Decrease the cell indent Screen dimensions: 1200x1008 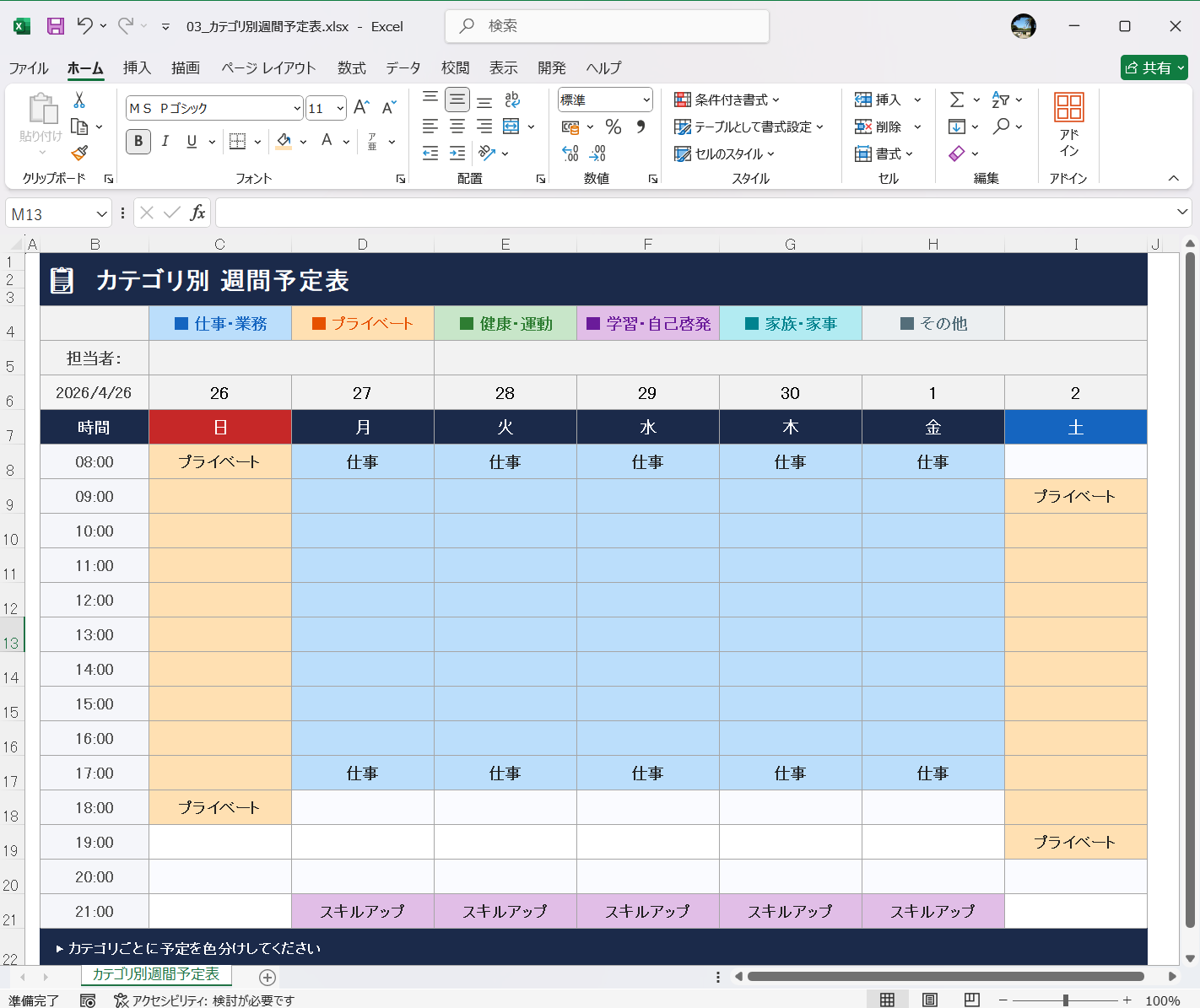(x=430, y=153)
